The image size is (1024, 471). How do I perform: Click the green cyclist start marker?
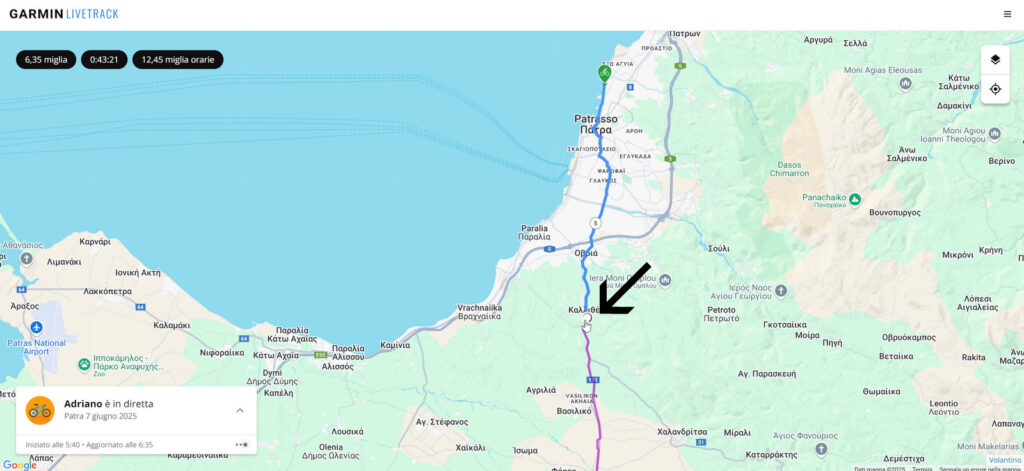tap(605, 73)
